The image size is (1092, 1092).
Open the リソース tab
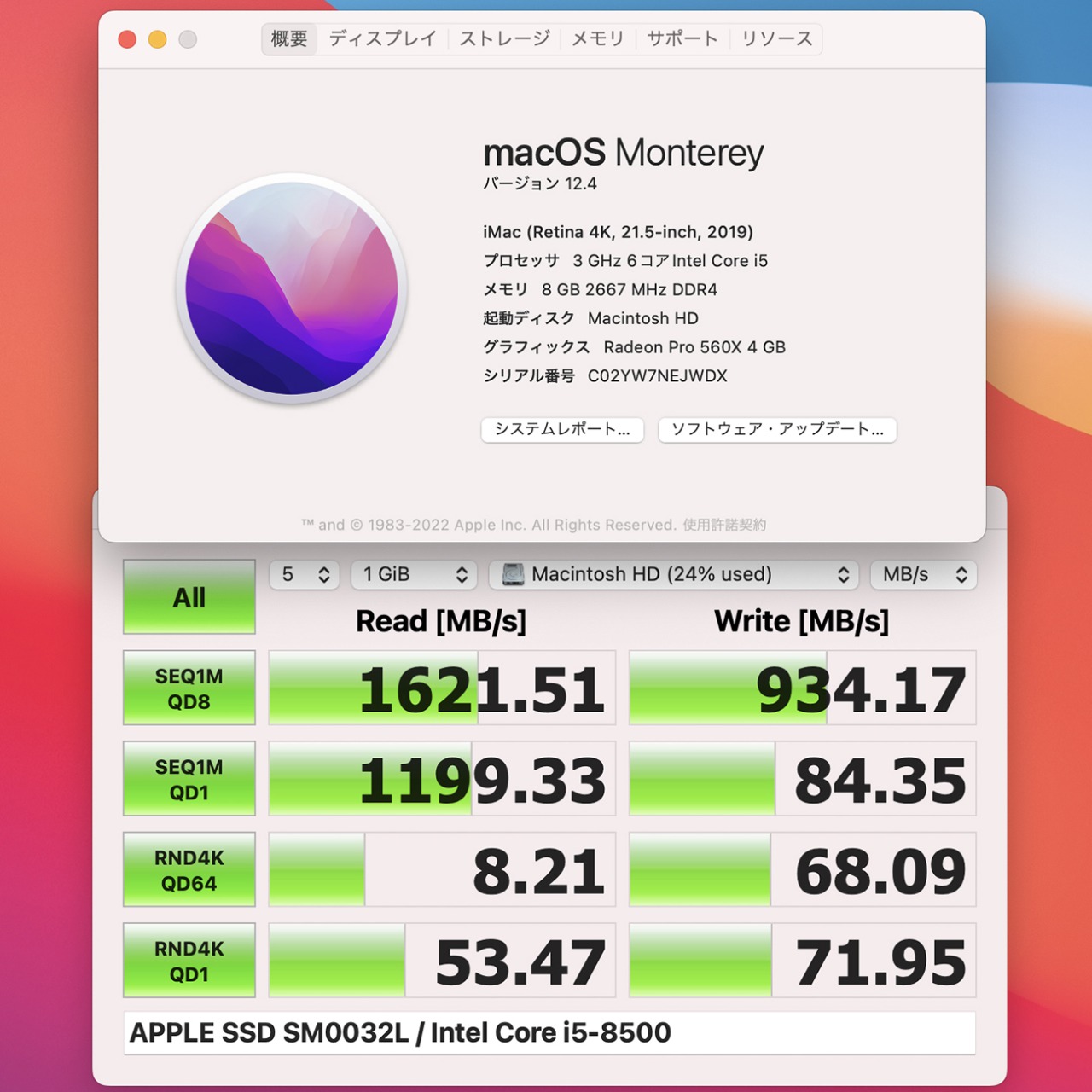(x=776, y=38)
